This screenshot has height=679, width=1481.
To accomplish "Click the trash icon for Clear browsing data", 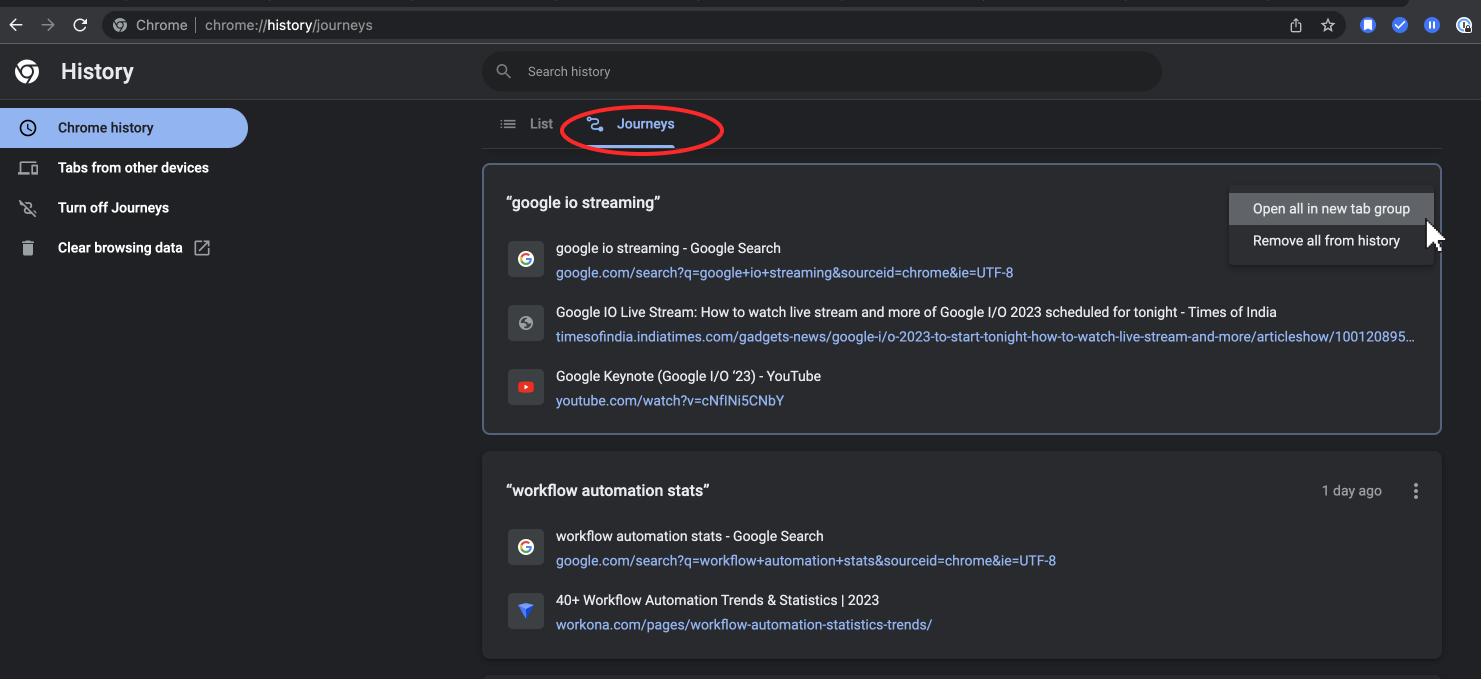I will point(28,248).
